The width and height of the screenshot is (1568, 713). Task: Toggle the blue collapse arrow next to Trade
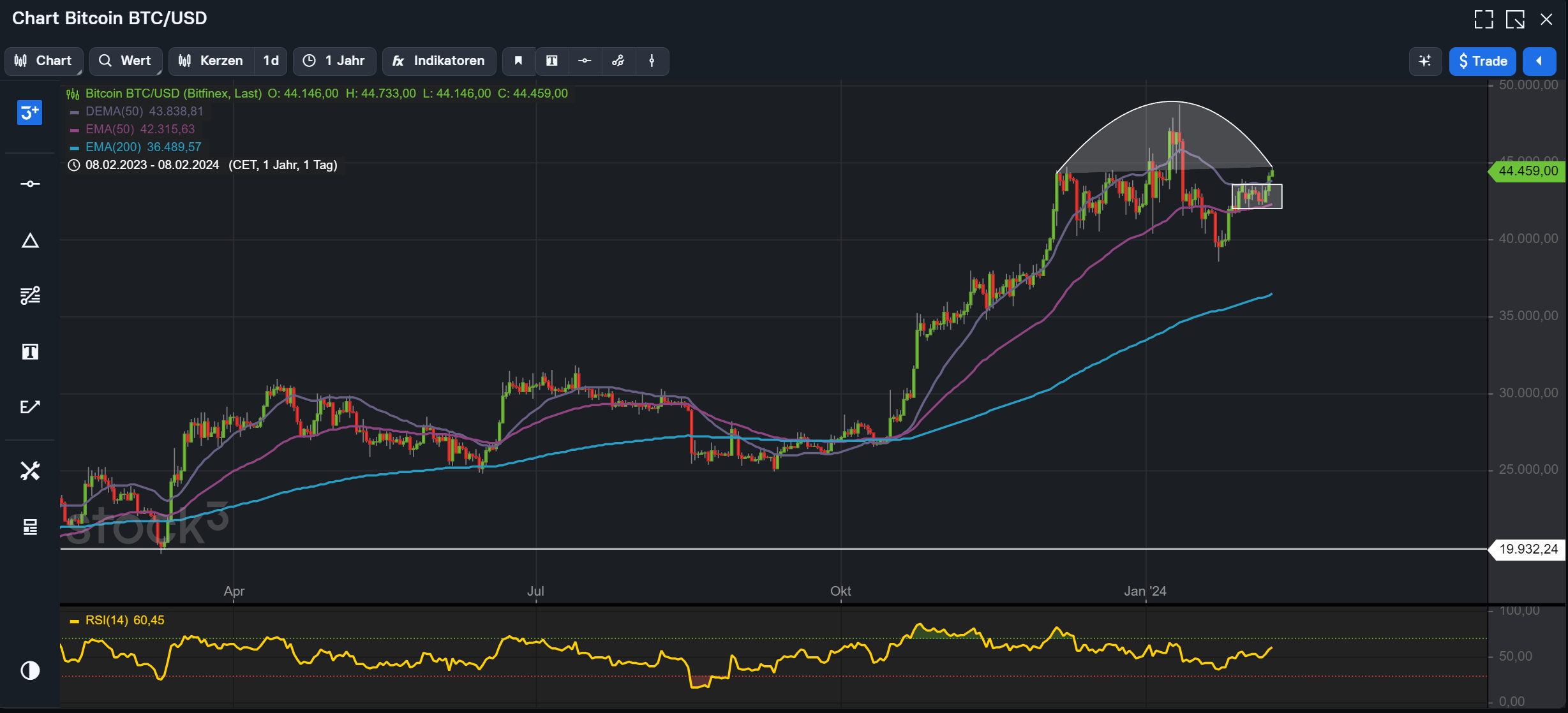tap(1539, 61)
